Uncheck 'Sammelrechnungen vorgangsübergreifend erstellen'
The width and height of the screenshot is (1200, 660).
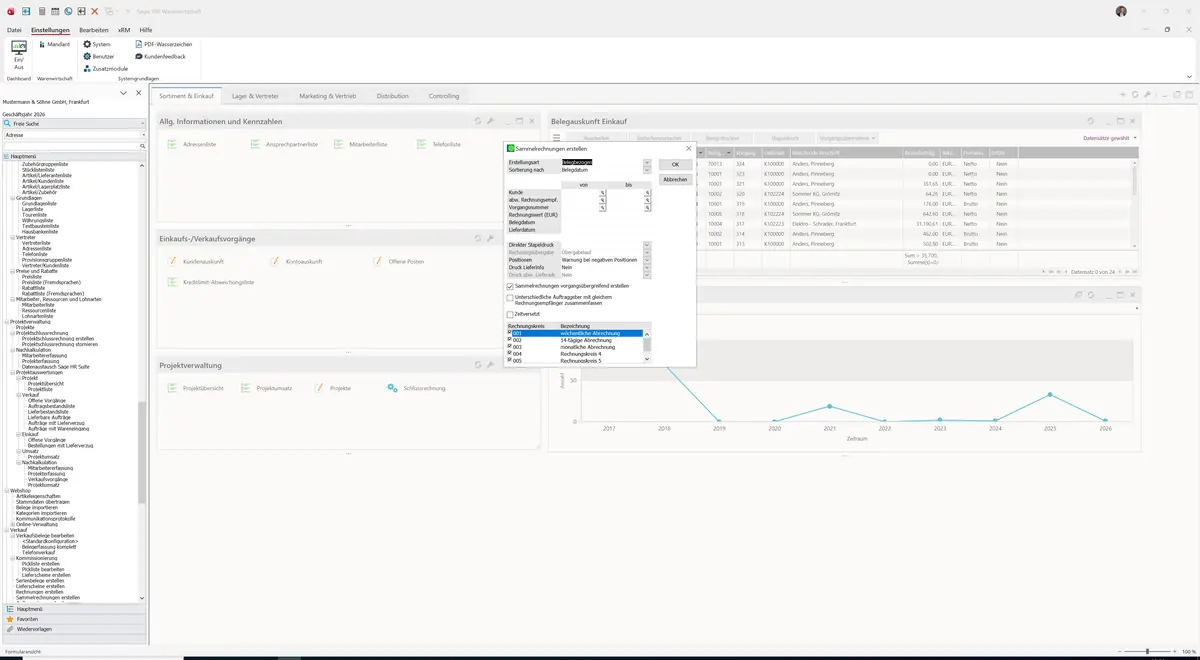click(x=510, y=286)
